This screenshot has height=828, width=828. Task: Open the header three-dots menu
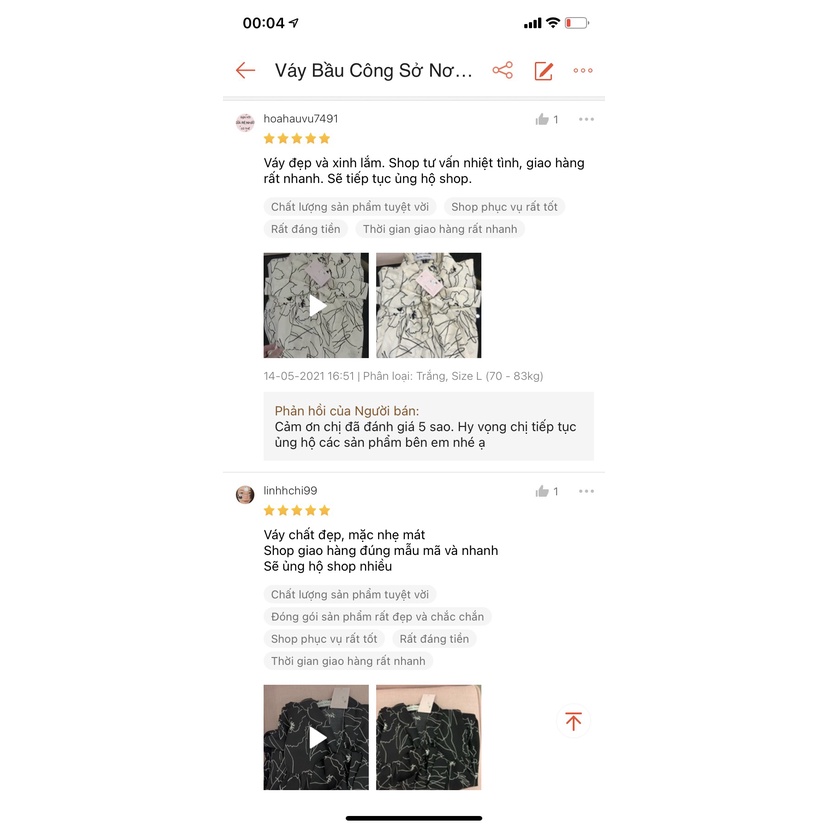point(583,70)
